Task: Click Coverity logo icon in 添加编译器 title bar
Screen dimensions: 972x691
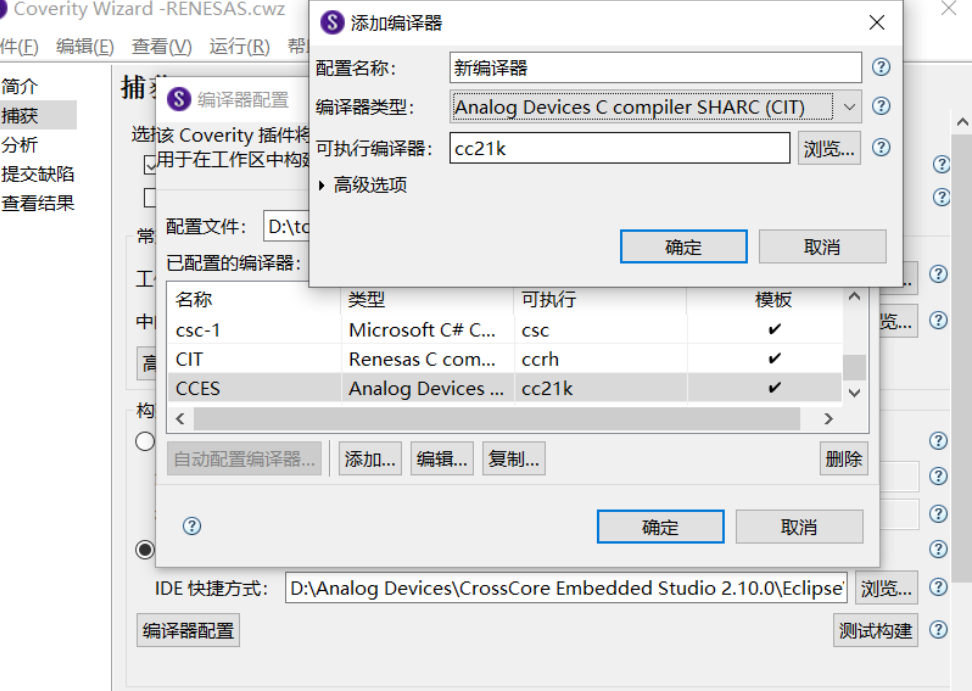Action: tap(332, 23)
